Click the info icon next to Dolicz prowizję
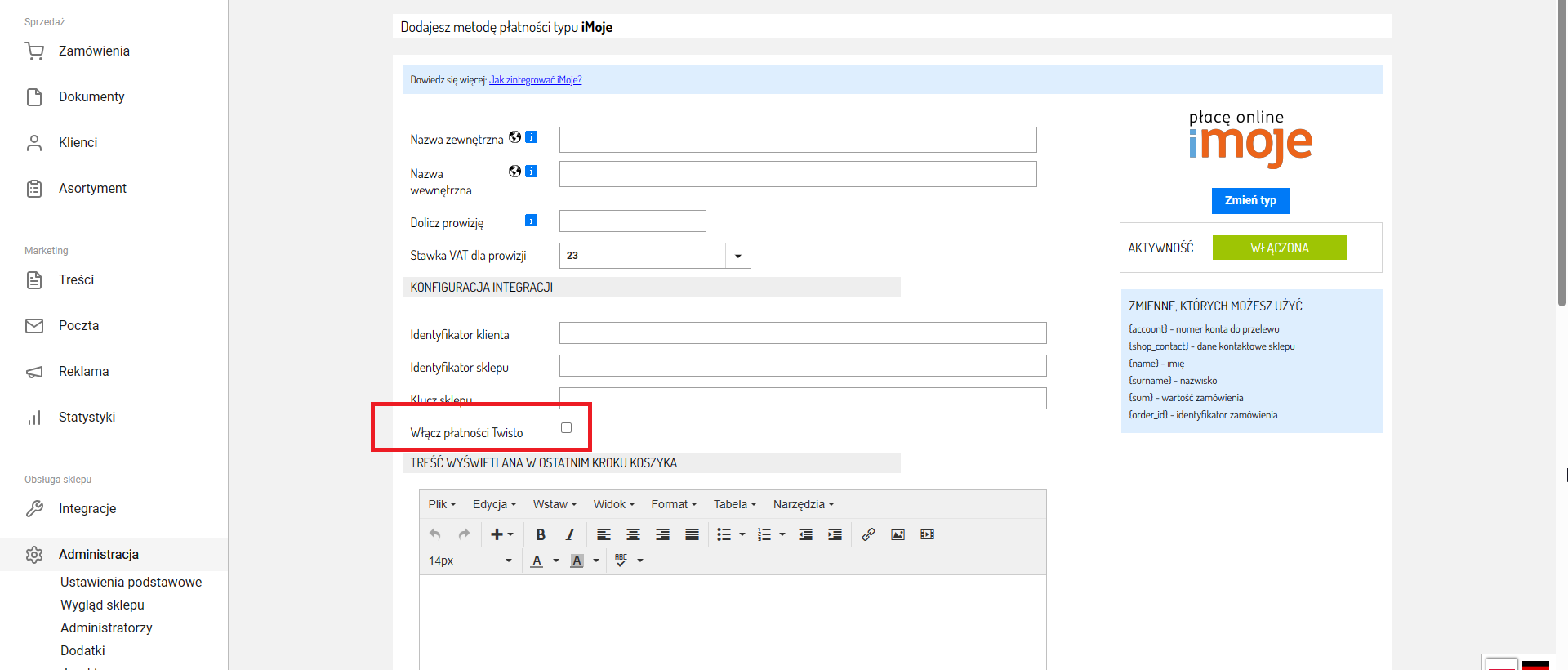The height and width of the screenshot is (670, 1568). coord(532,221)
